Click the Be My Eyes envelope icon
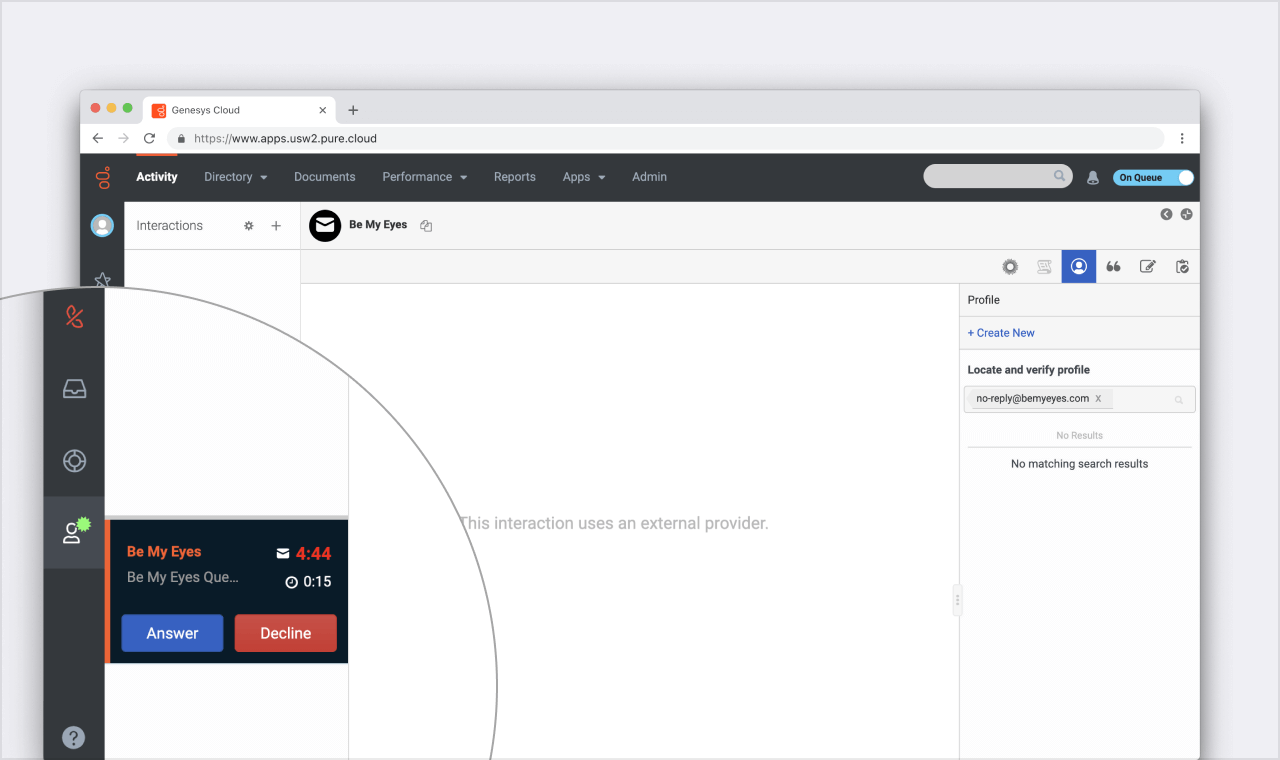1280x760 pixels. [x=325, y=226]
